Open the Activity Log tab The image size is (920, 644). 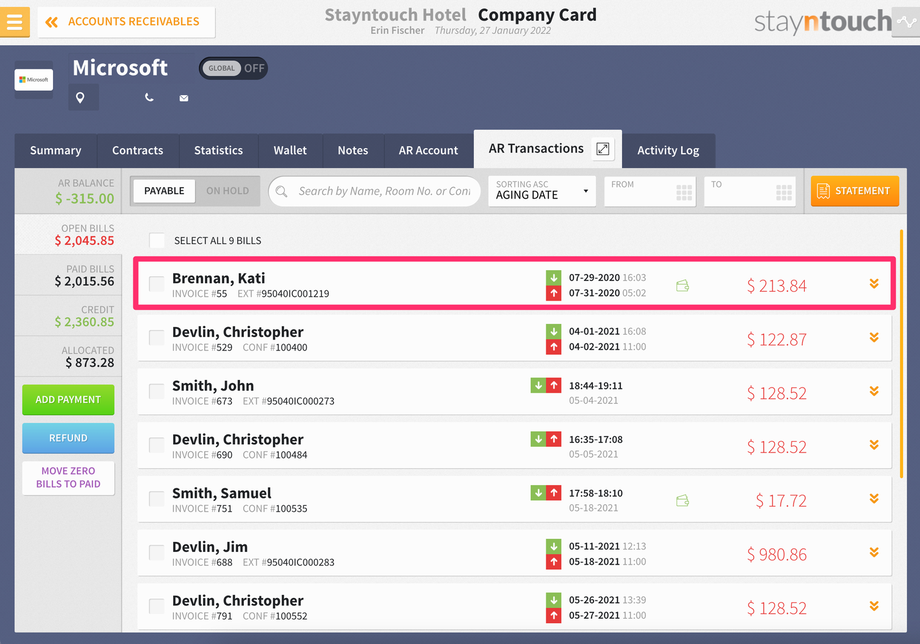[668, 151]
